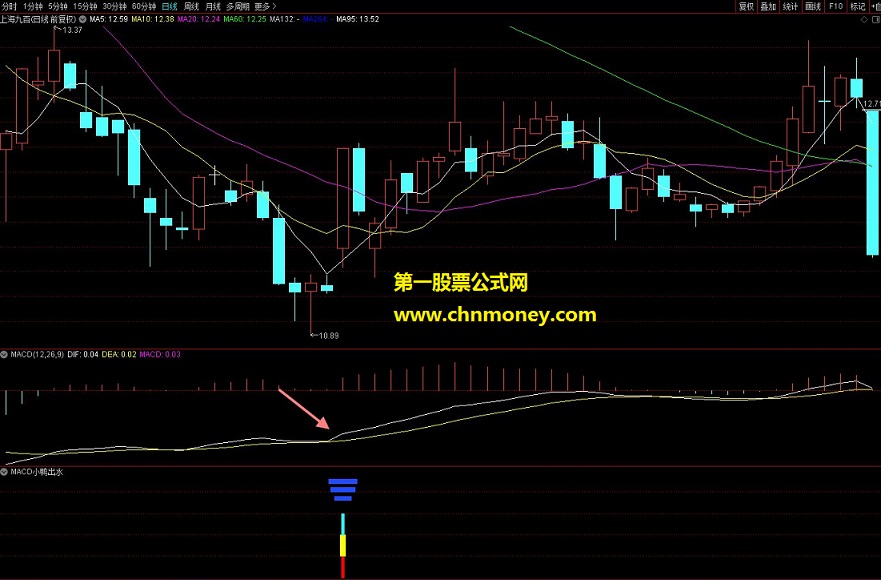
Task: Click the MA60: 12.25 indicator label
Action: point(245,19)
